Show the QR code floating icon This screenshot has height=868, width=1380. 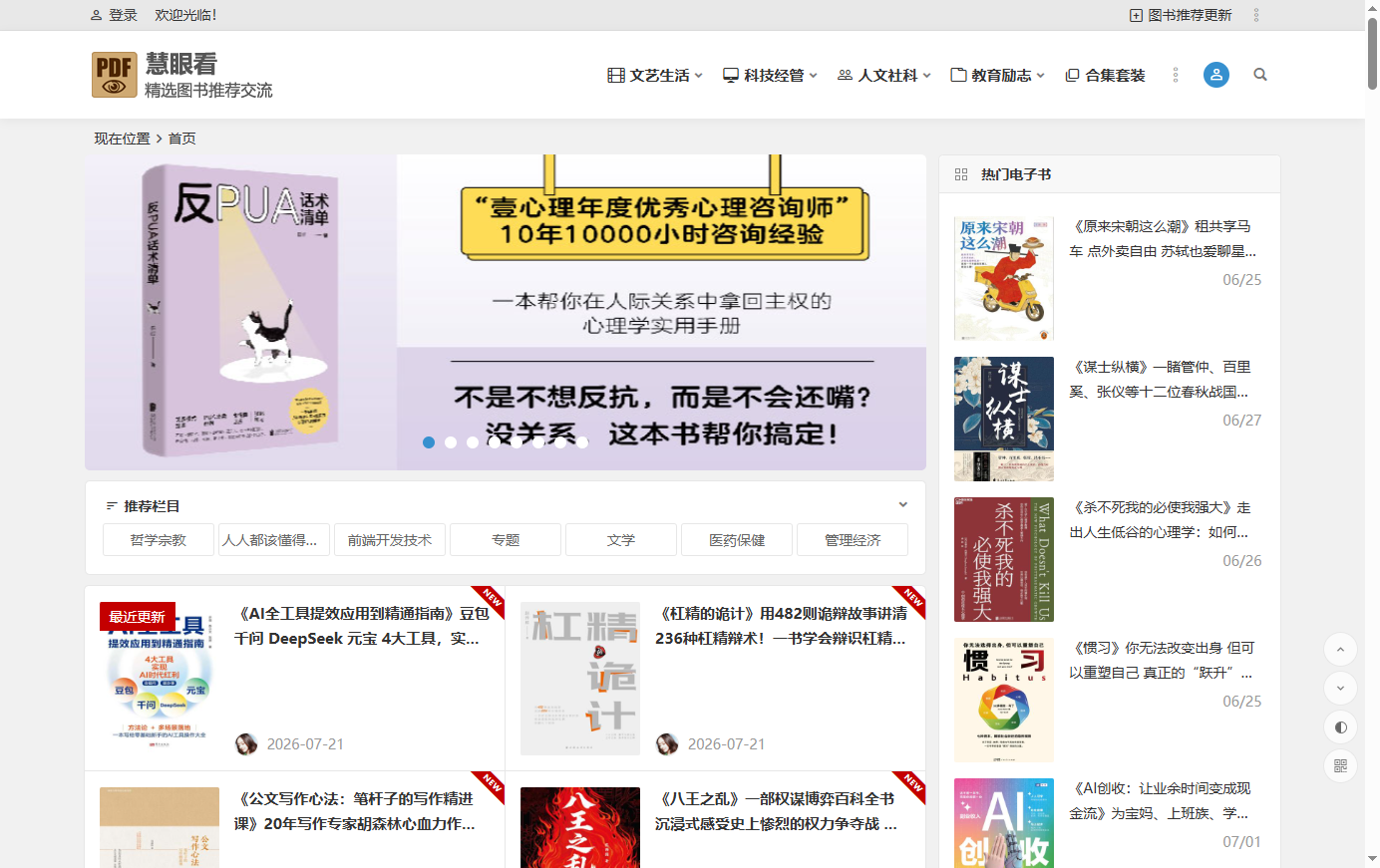[1340, 765]
